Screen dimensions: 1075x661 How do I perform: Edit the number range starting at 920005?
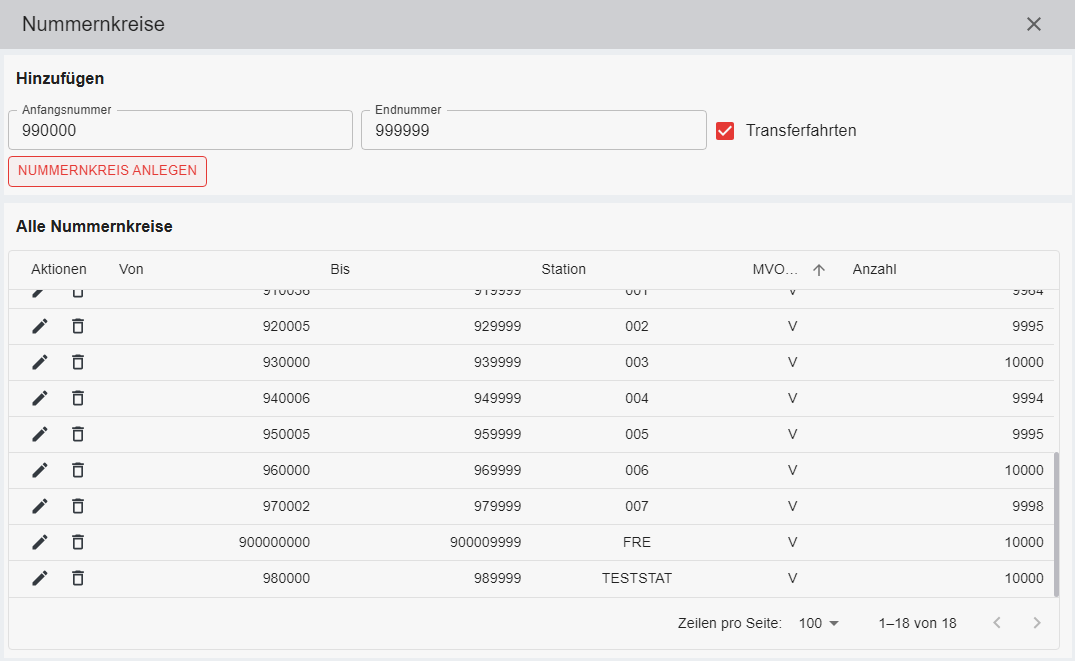pos(40,326)
